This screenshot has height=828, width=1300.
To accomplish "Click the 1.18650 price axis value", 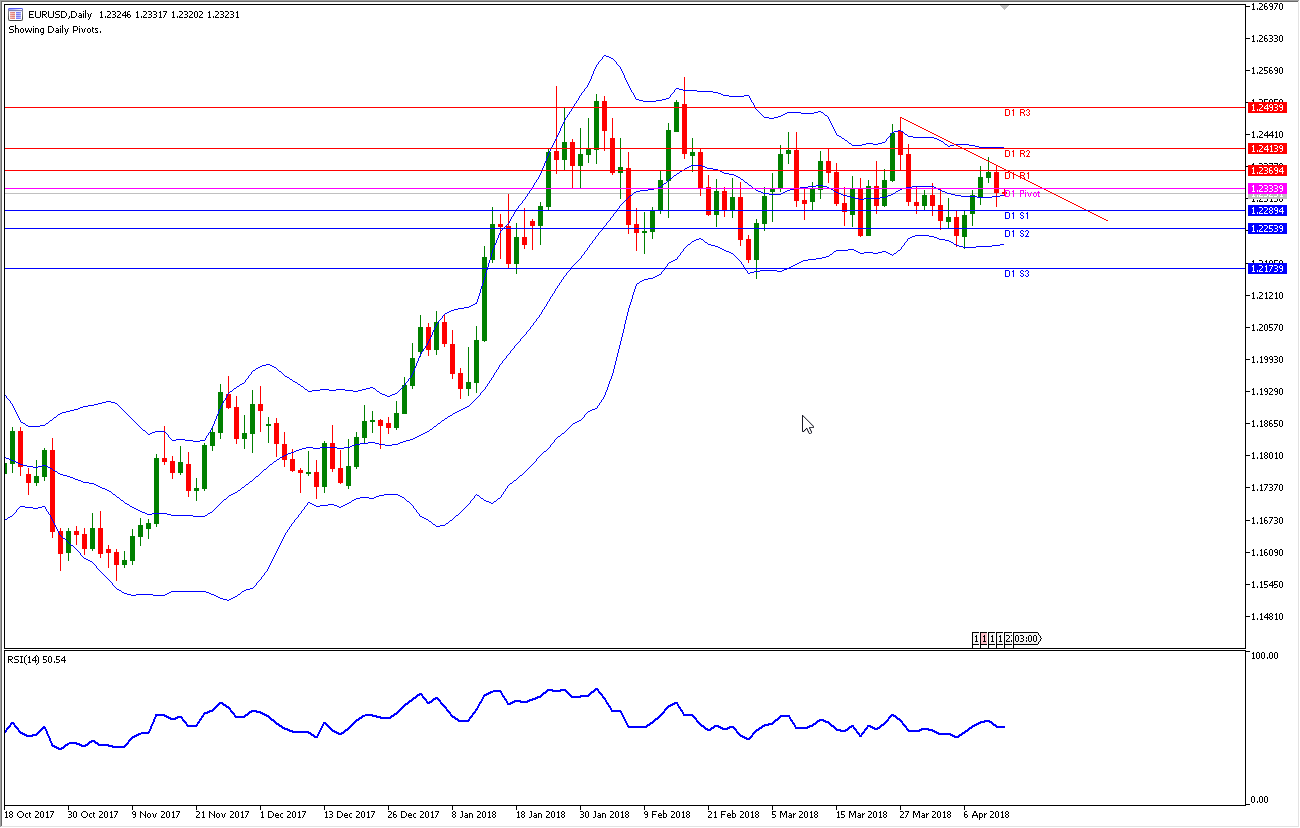I will pyautogui.click(x=1265, y=424).
